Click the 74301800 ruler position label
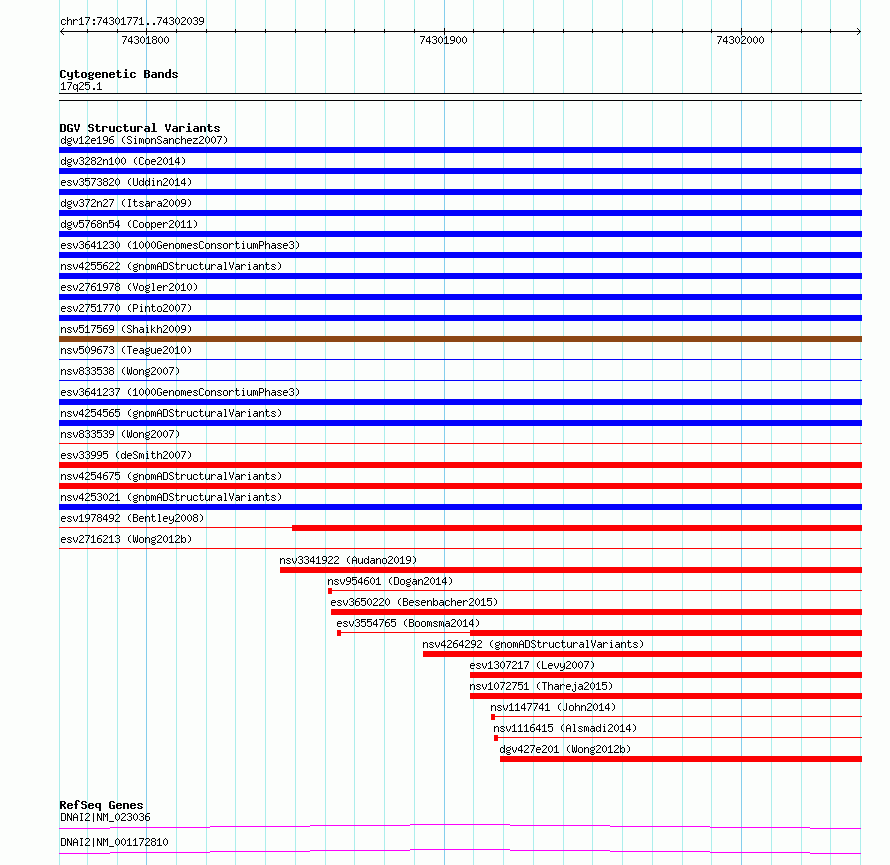The width and height of the screenshot is (890, 865). pyautogui.click(x=145, y=40)
